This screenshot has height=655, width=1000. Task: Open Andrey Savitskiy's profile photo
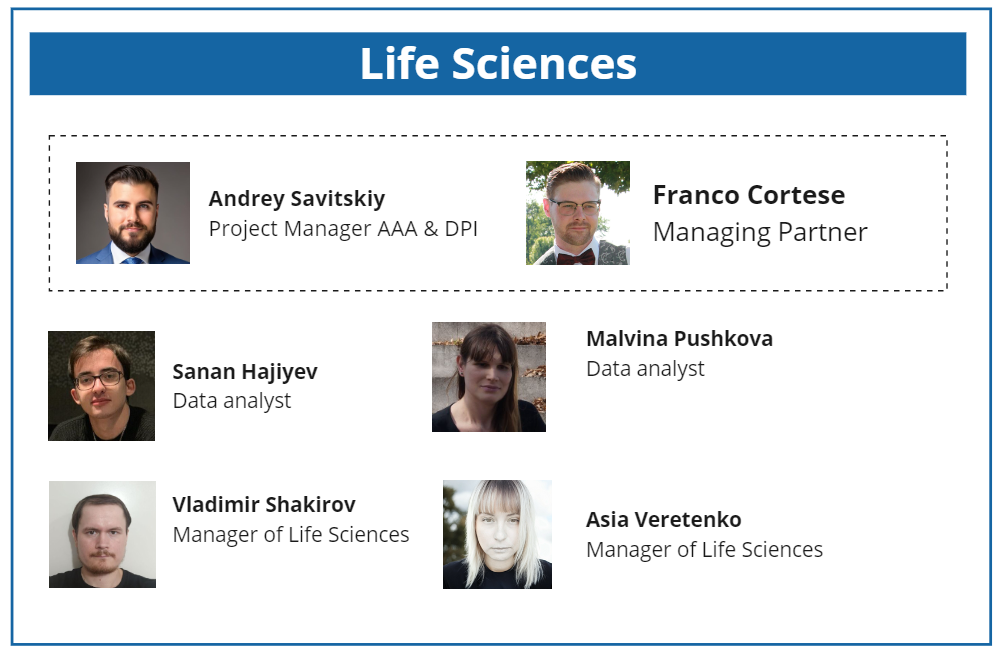tap(133, 213)
